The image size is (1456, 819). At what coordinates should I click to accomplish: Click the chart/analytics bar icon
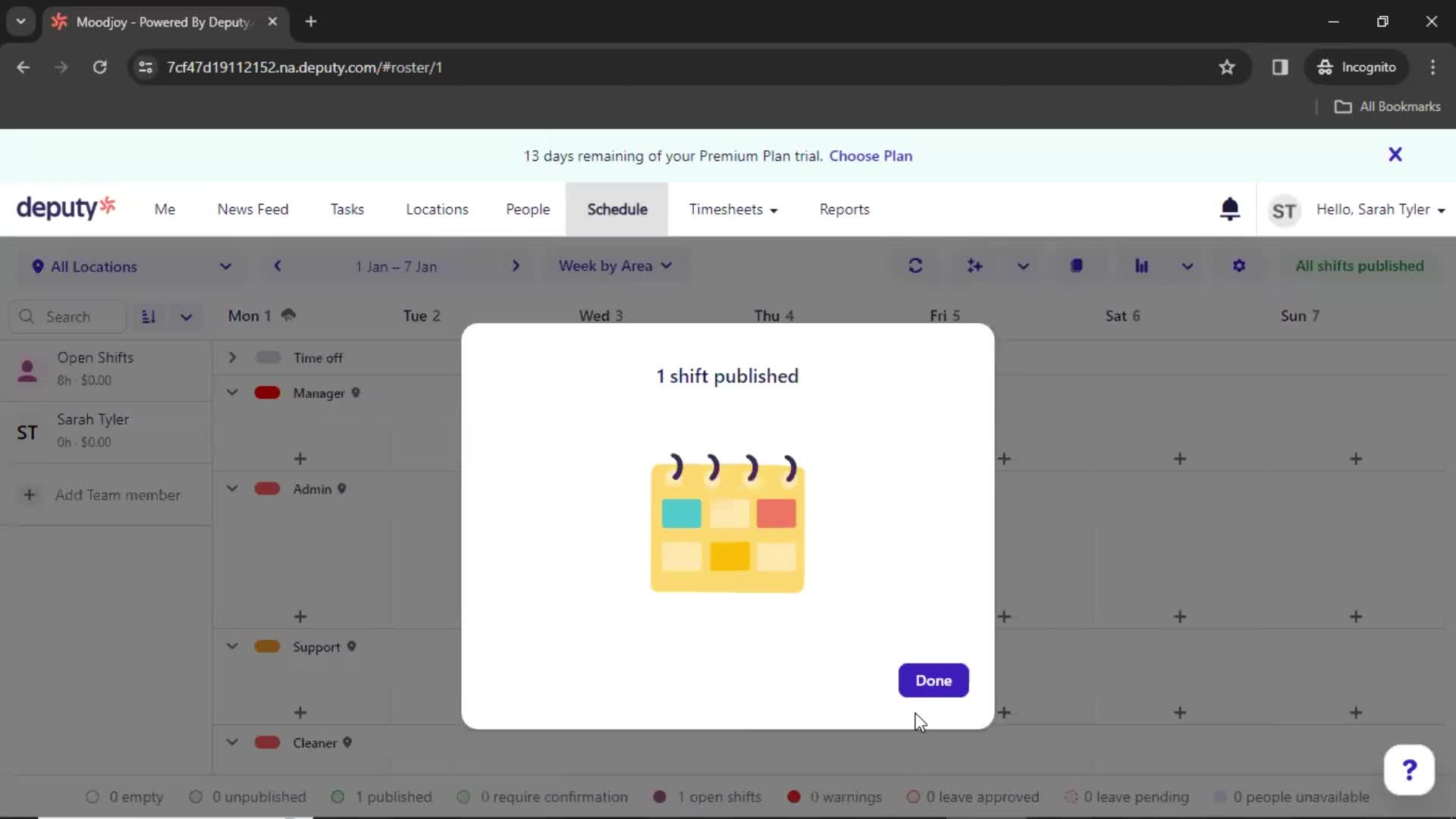[1141, 266]
